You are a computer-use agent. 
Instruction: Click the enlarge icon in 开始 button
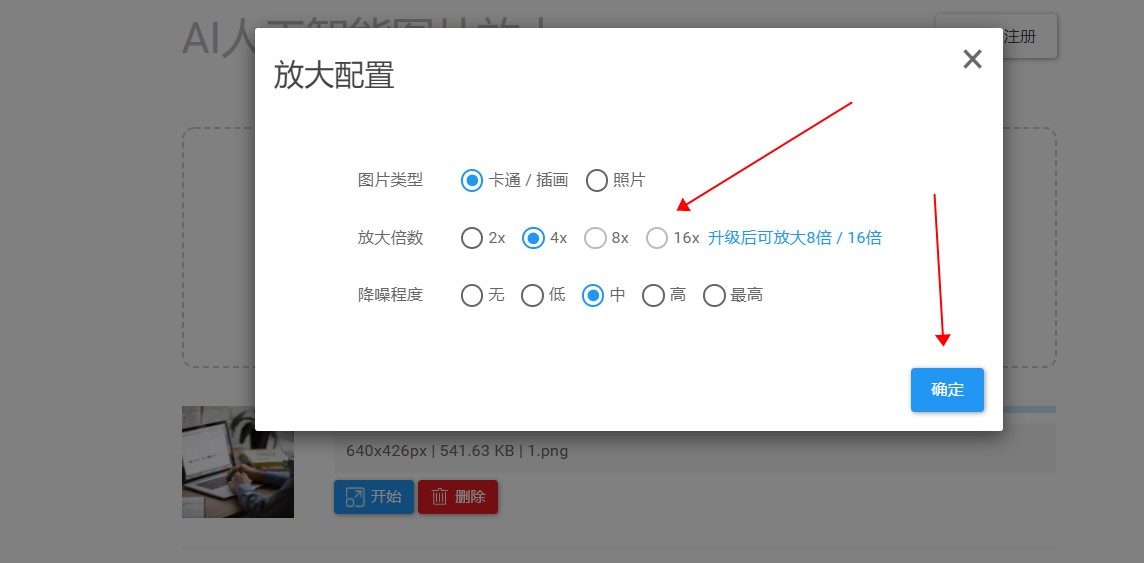click(x=354, y=497)
